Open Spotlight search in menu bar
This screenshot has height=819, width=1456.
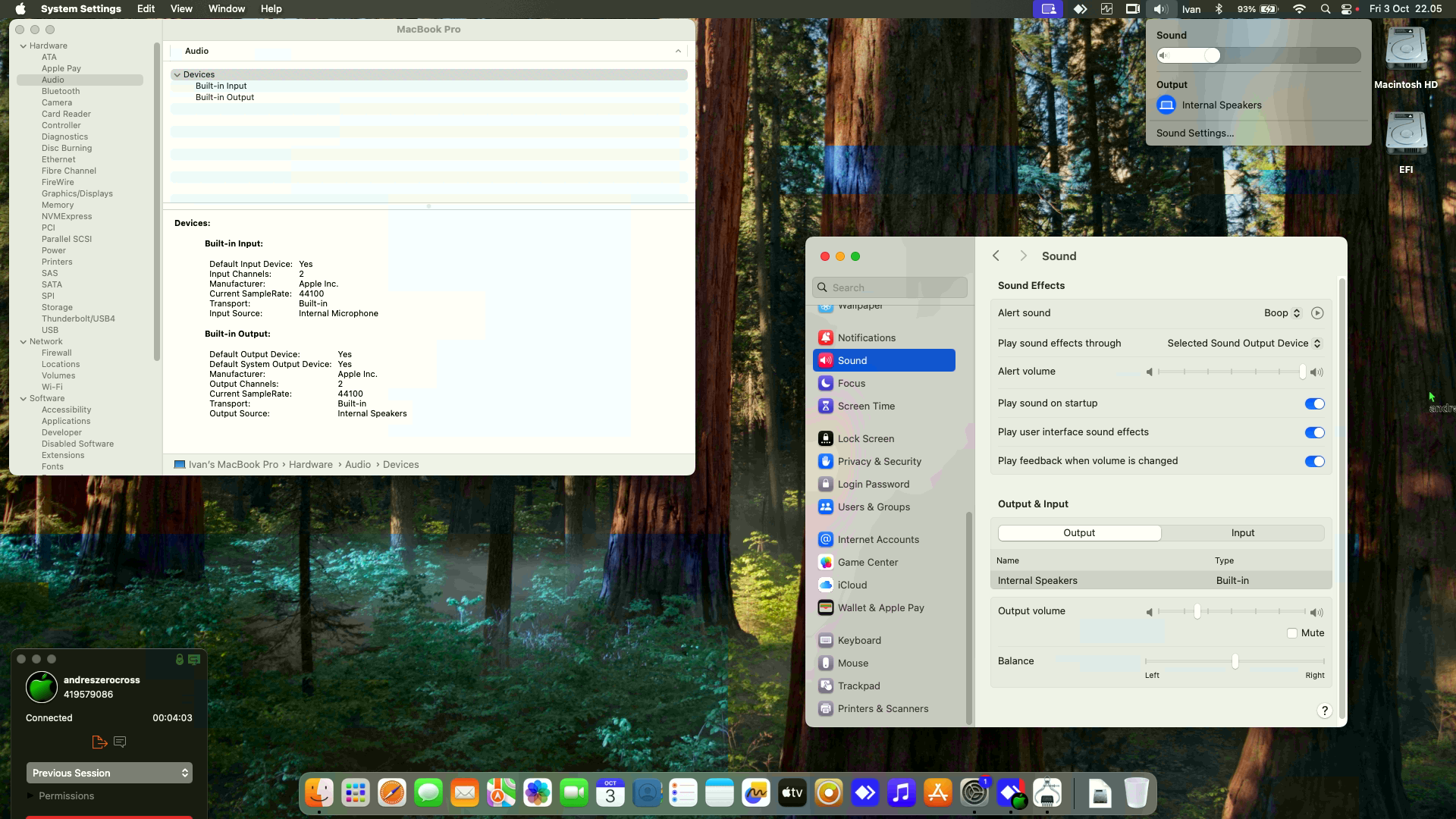(x=1326, y=9)
